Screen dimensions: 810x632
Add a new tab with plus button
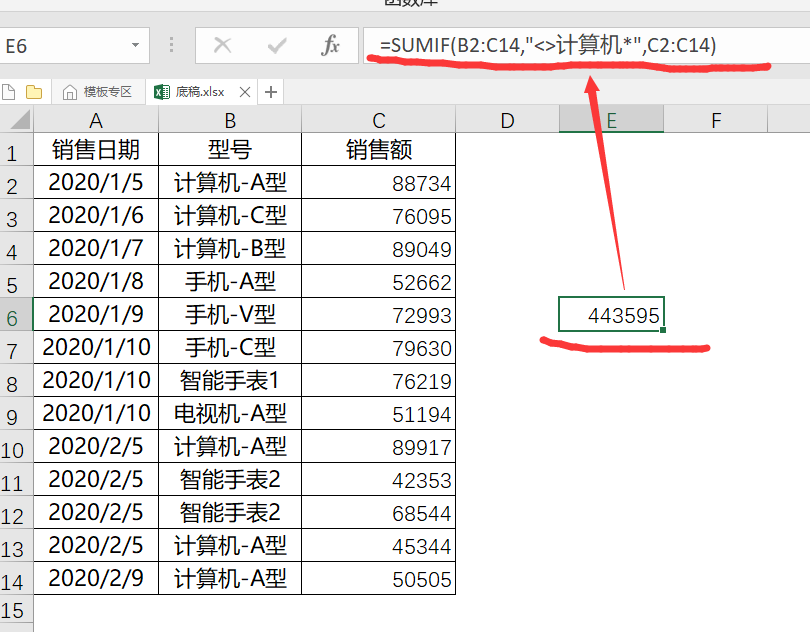(x=271, y=93)
